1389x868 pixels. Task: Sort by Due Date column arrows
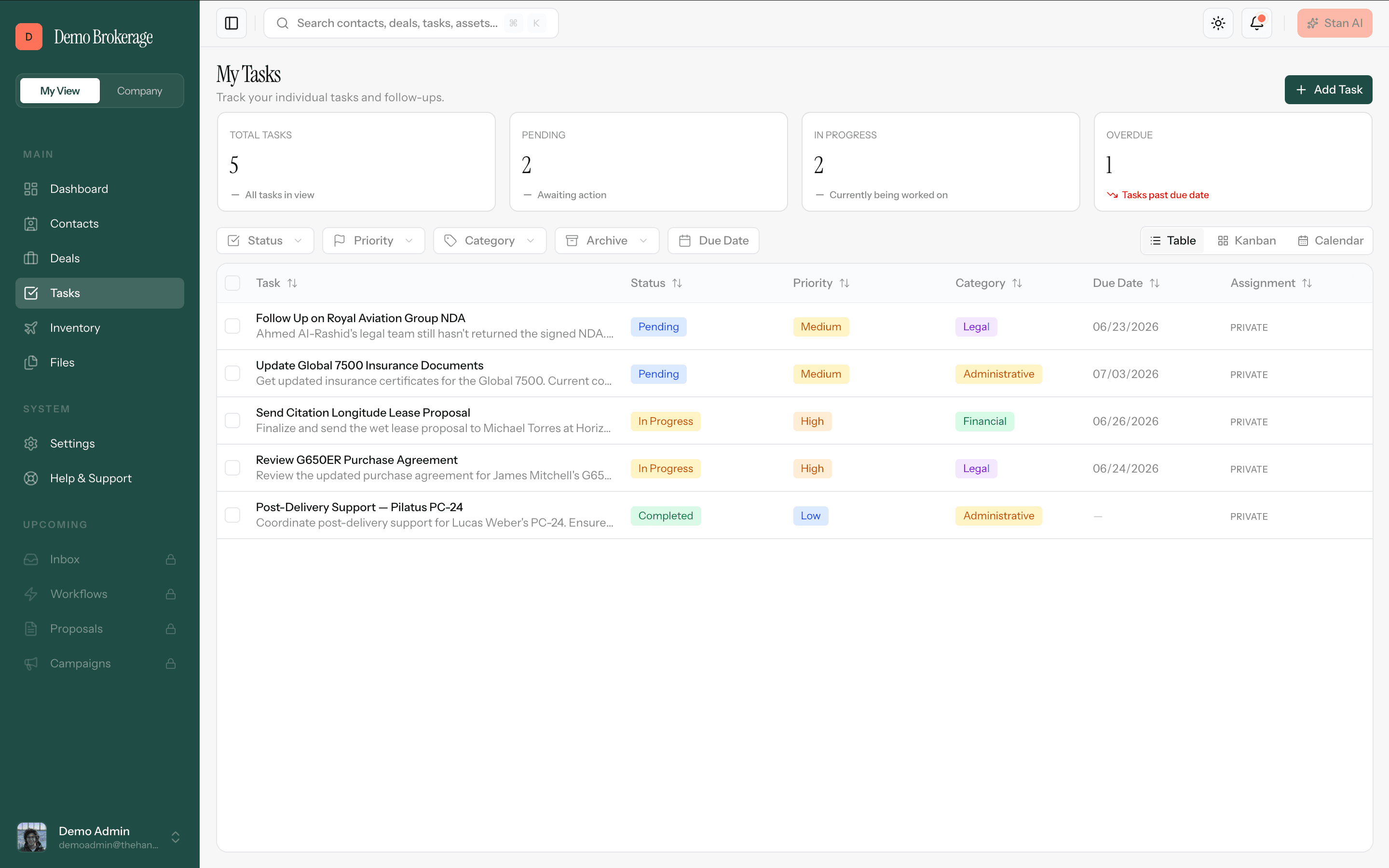coord(1154,283)
